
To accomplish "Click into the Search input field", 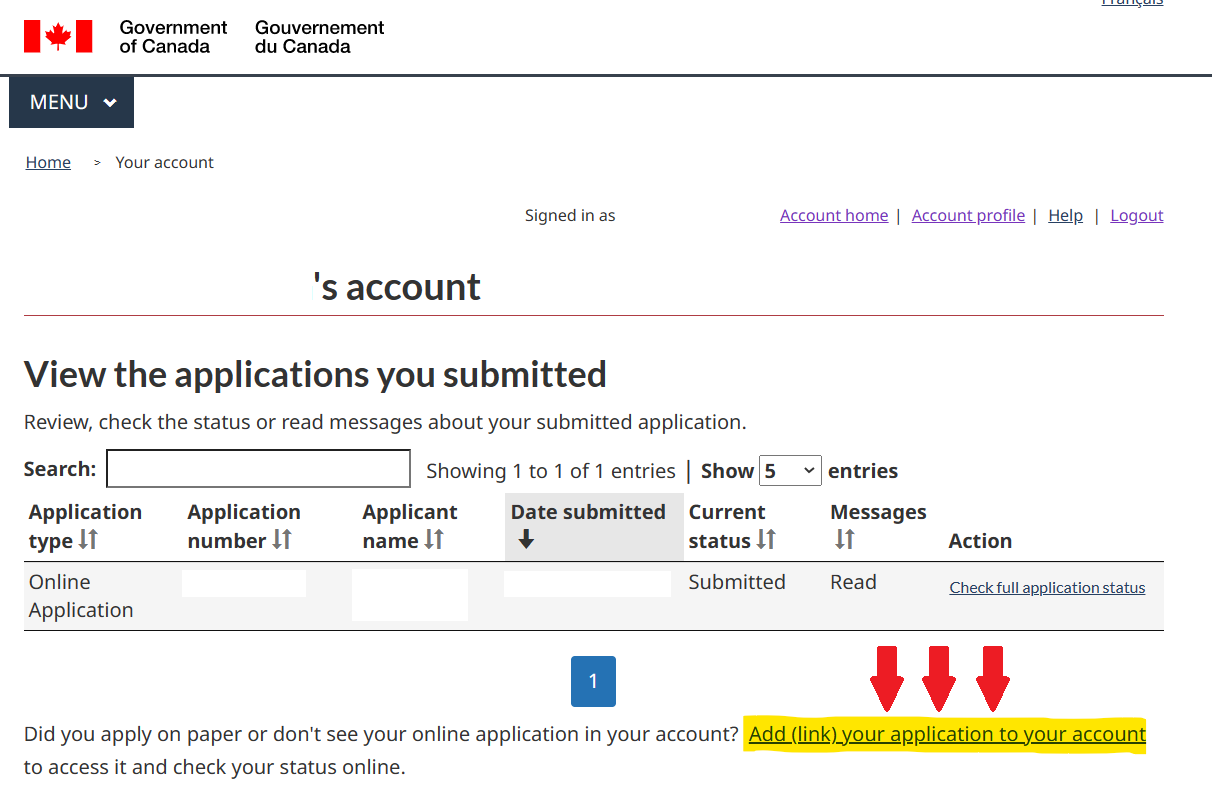I will (258, 469).
